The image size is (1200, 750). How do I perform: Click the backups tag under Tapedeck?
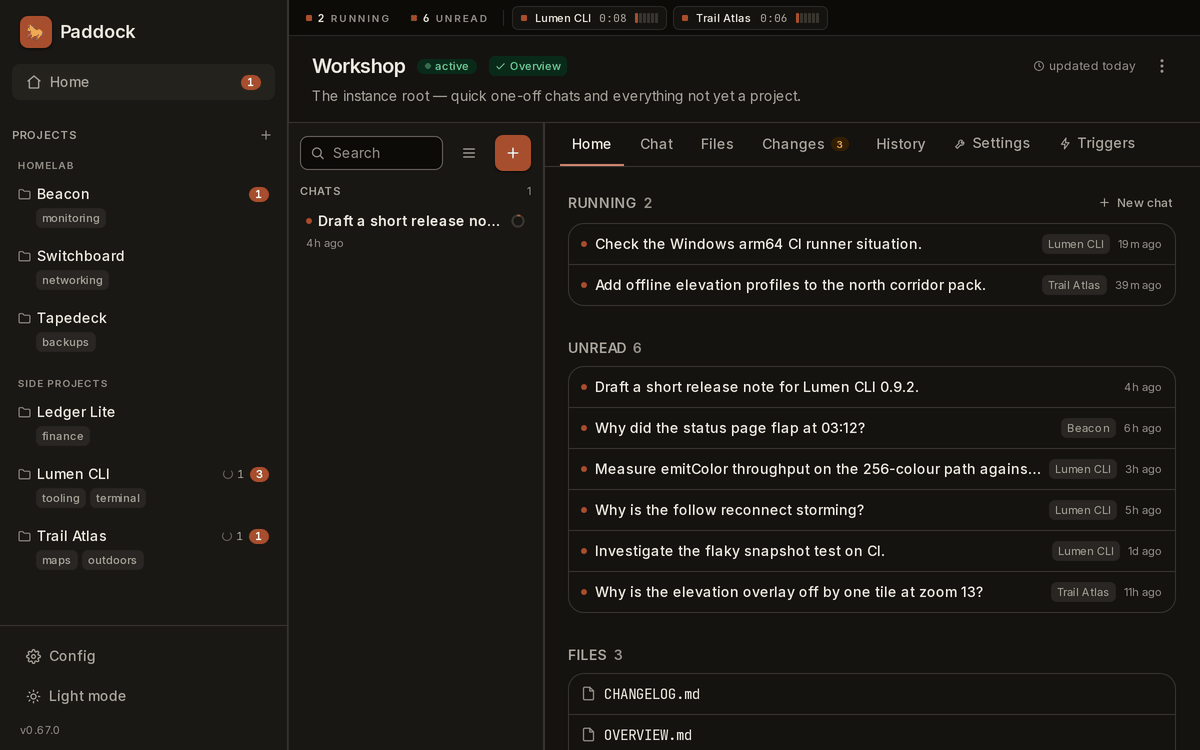(x=65, y=342)
